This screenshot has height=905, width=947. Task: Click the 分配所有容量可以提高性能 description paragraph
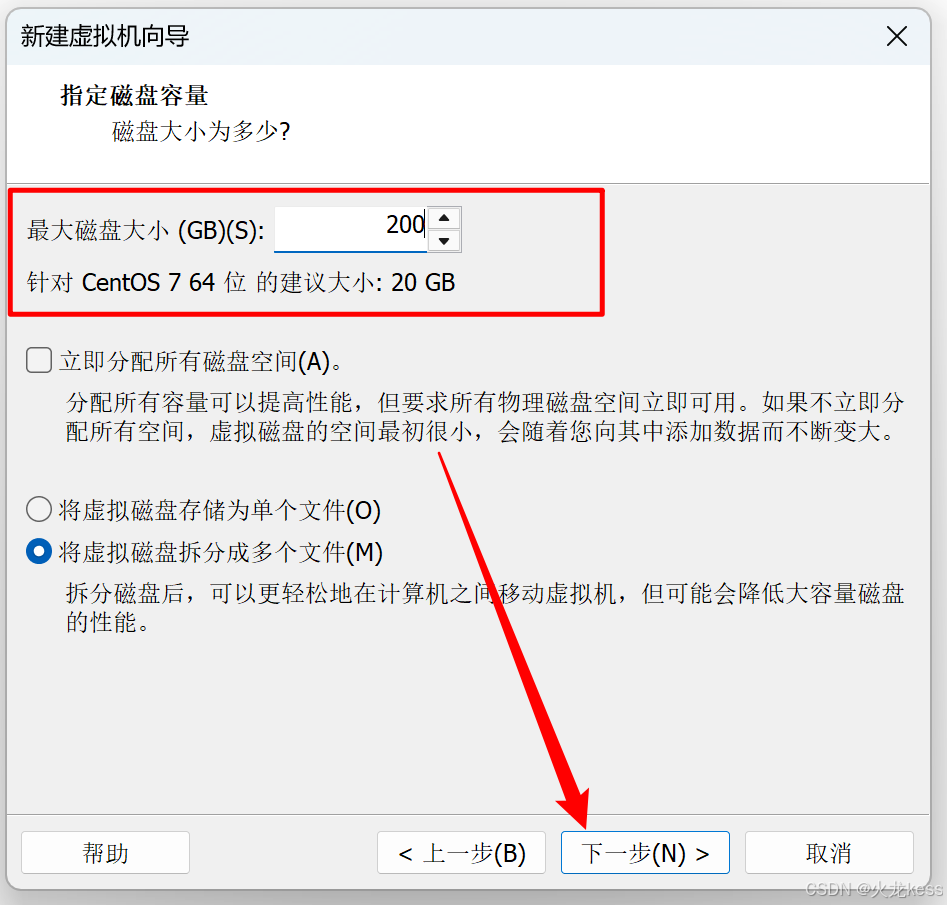point(485,417)
